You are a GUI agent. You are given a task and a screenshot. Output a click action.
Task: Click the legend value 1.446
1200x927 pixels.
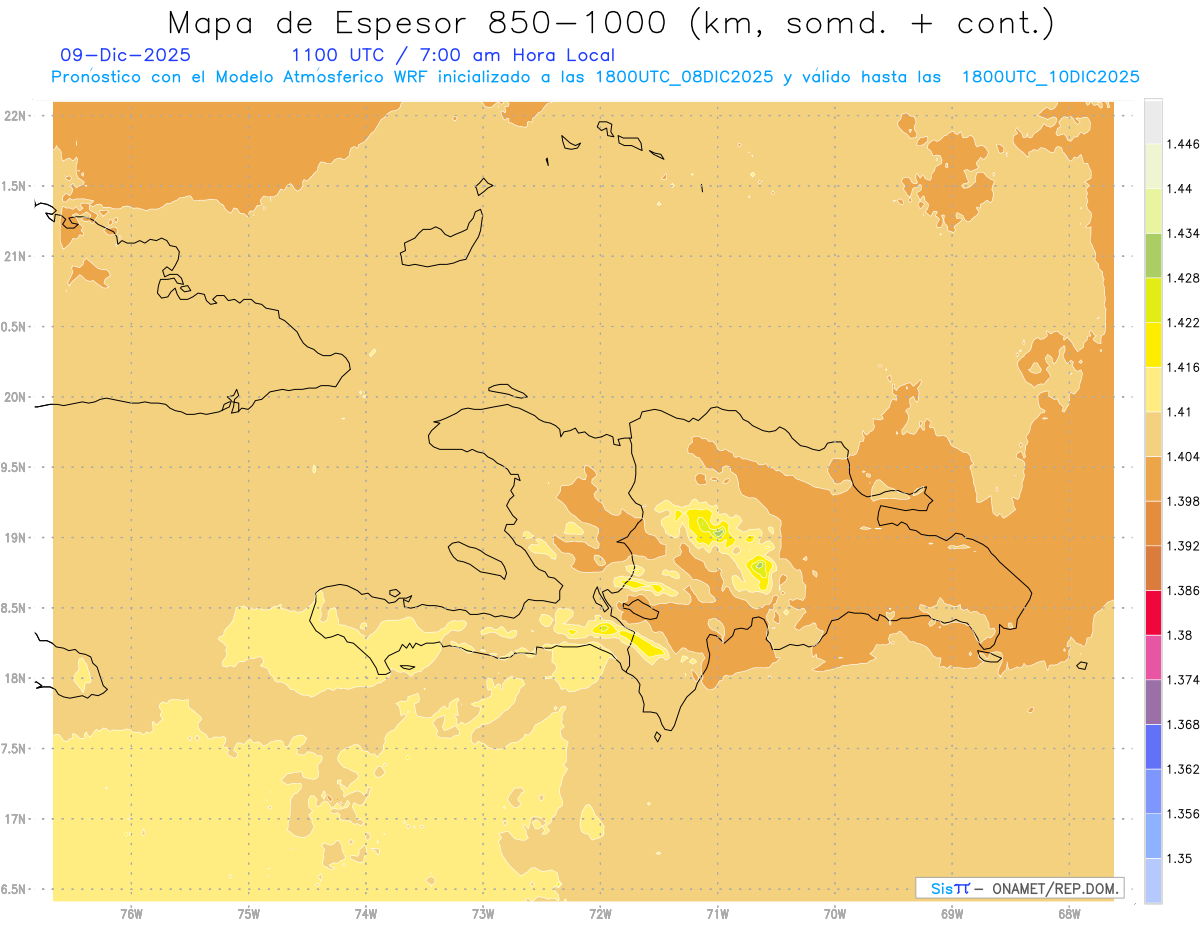coord(1182,144)
